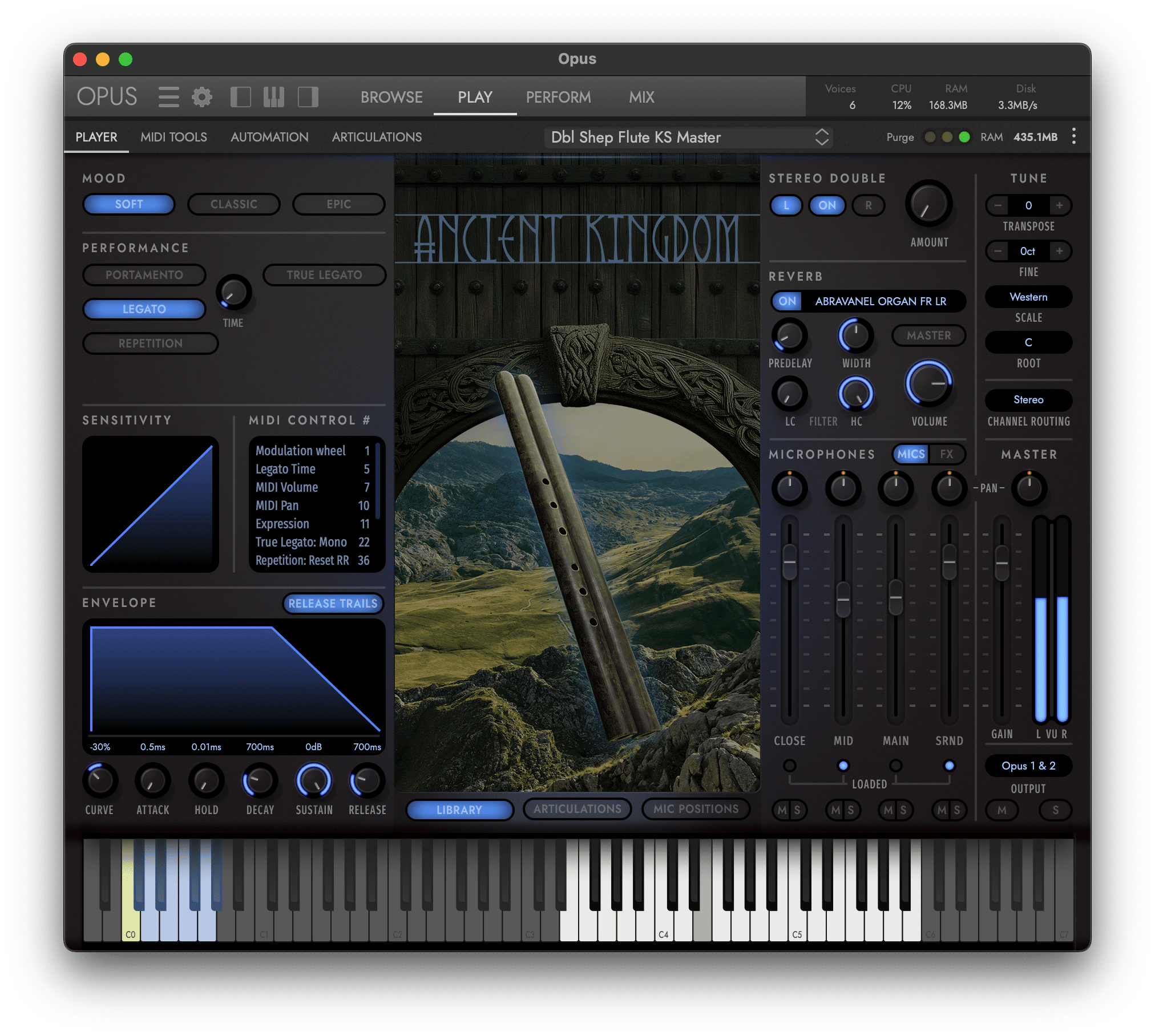Image resolution: width=1155 pixels, height=1036 pixels.
Task: Click the envelope Sustain knob
Action: click(314, 780)
